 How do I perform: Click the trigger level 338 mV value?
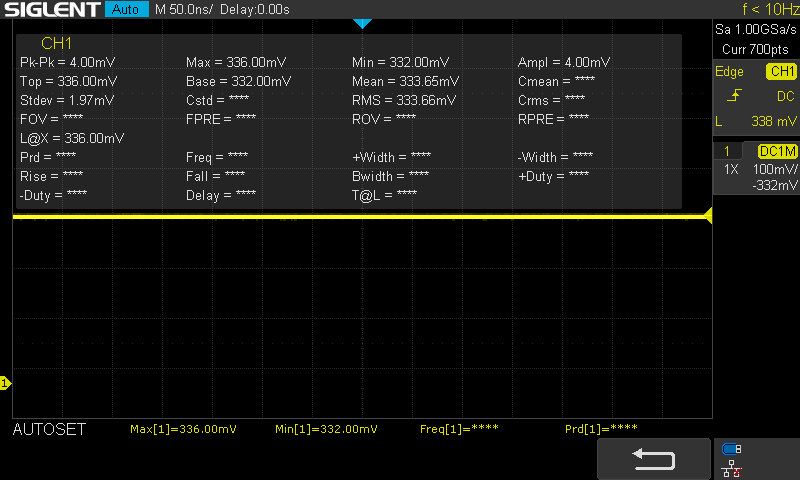[x=773, y=121]
